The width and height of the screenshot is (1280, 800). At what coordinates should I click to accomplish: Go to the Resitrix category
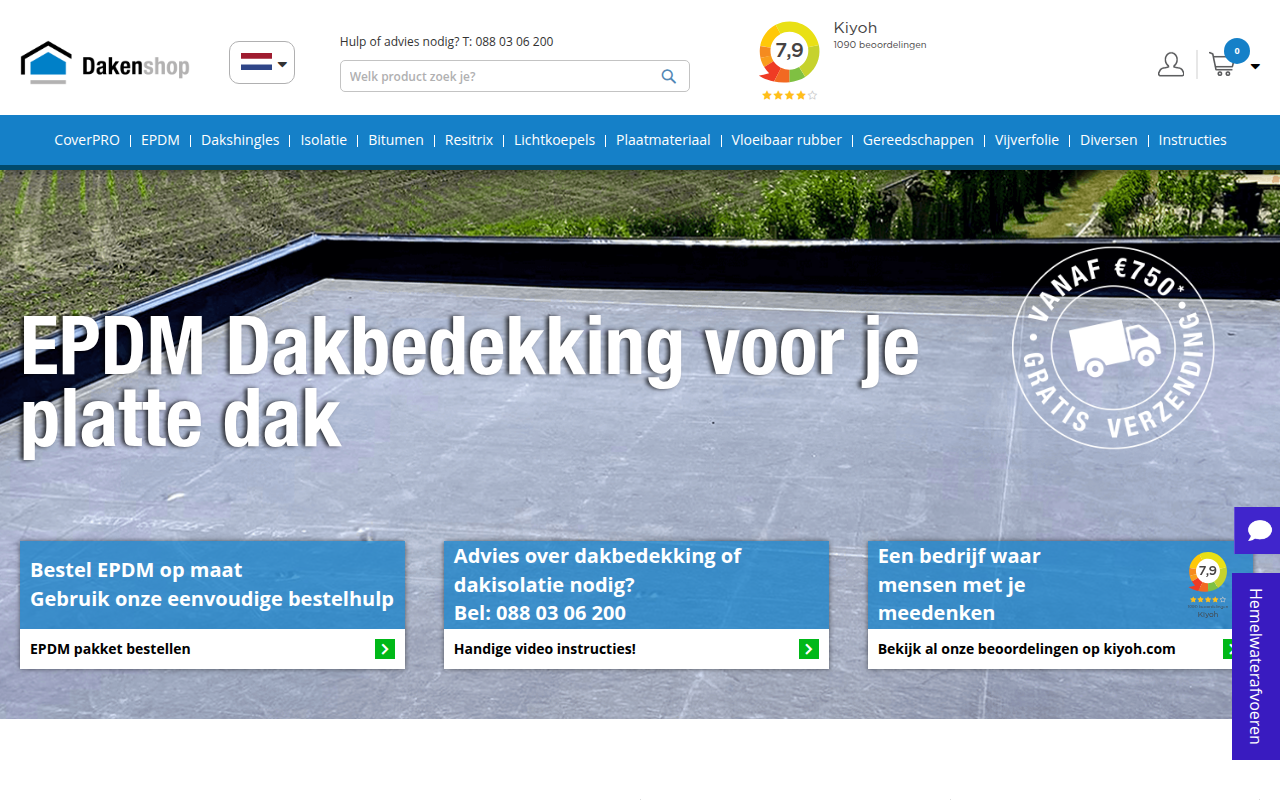click(469, 140)
